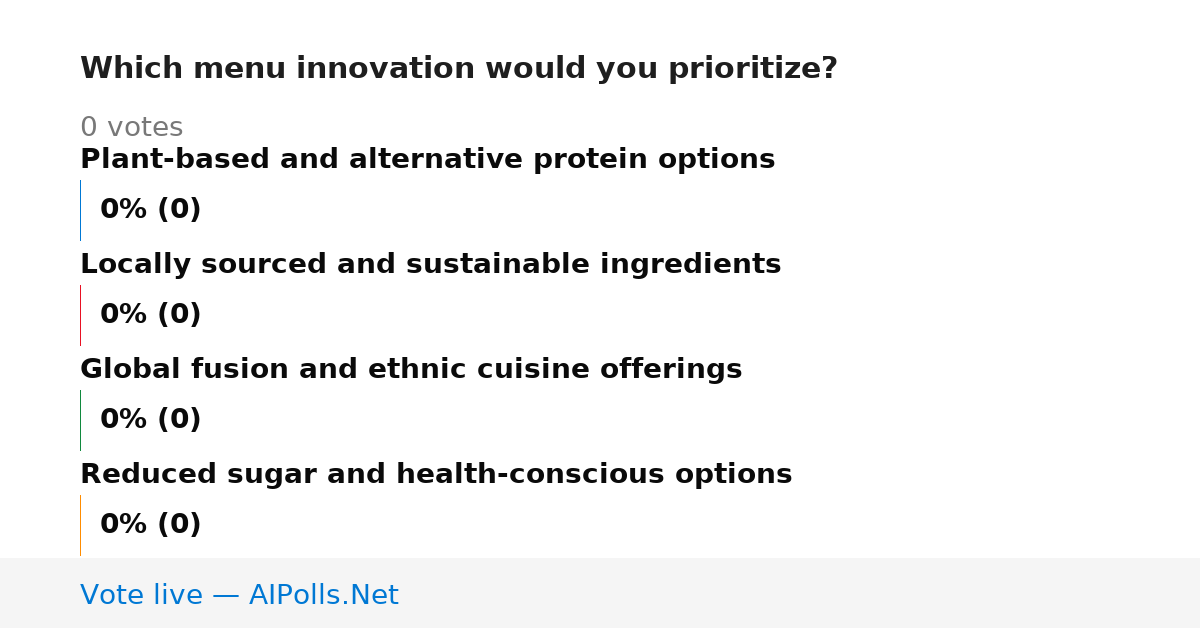This screenshot has width=1200, height=628.
Task: Click the blue bar for Plant-based option
Action: (x=80, y=210)
